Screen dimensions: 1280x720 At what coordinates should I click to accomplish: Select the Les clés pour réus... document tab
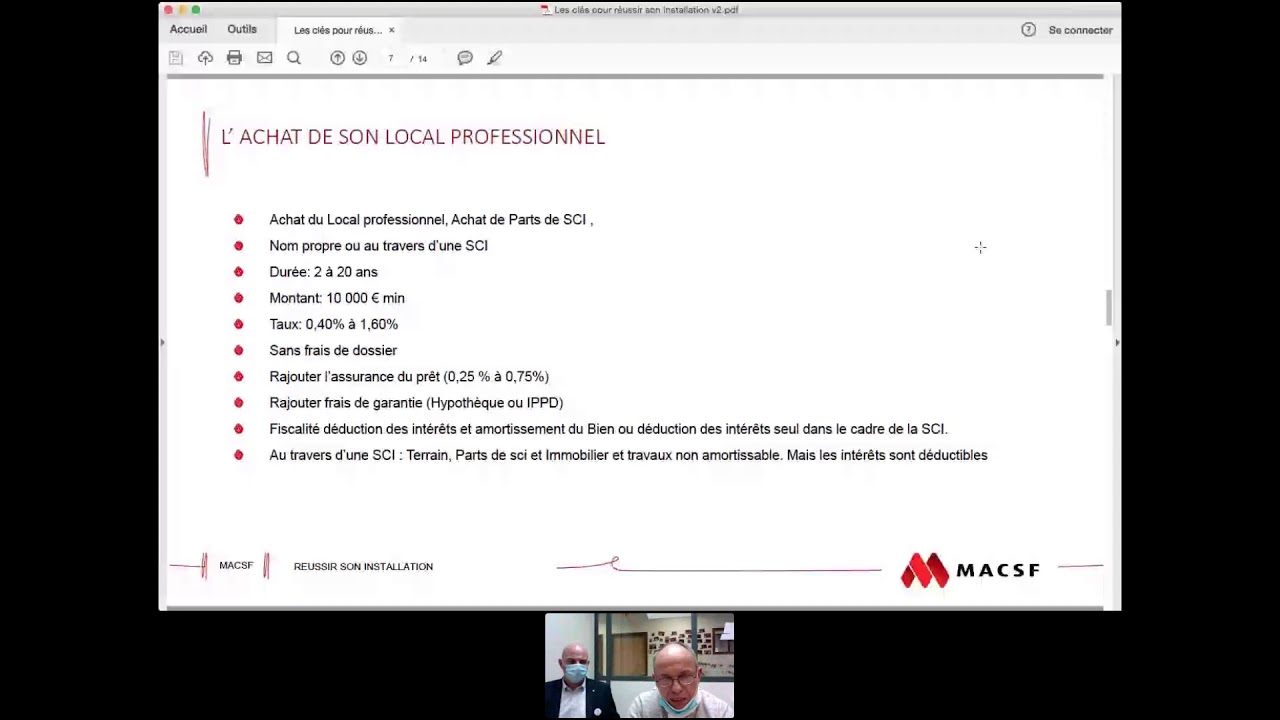tap(338, 30)
